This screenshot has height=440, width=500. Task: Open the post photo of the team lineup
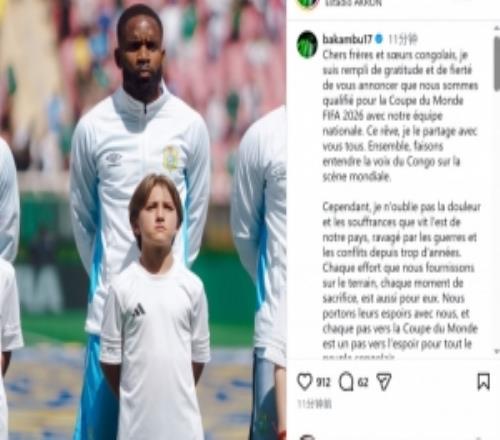[143, 220]
